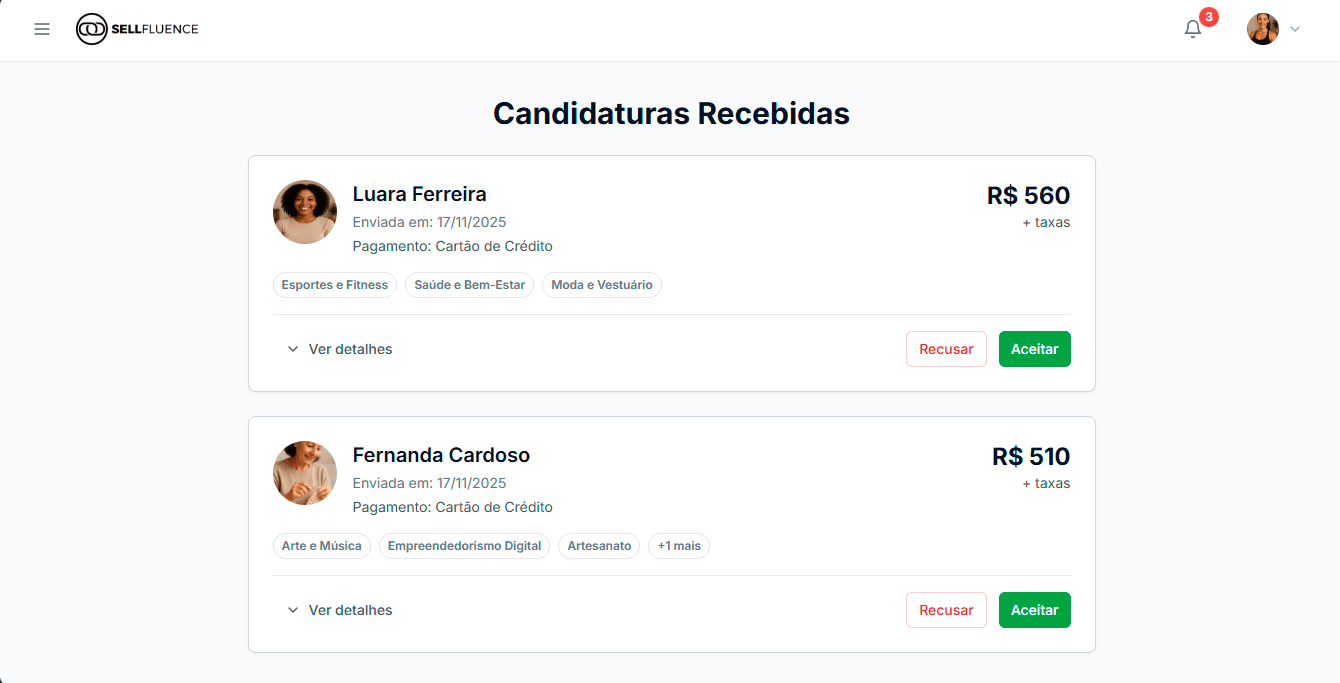Expand Ver detalhes for Fernanda Cardoso

(340, 610)
